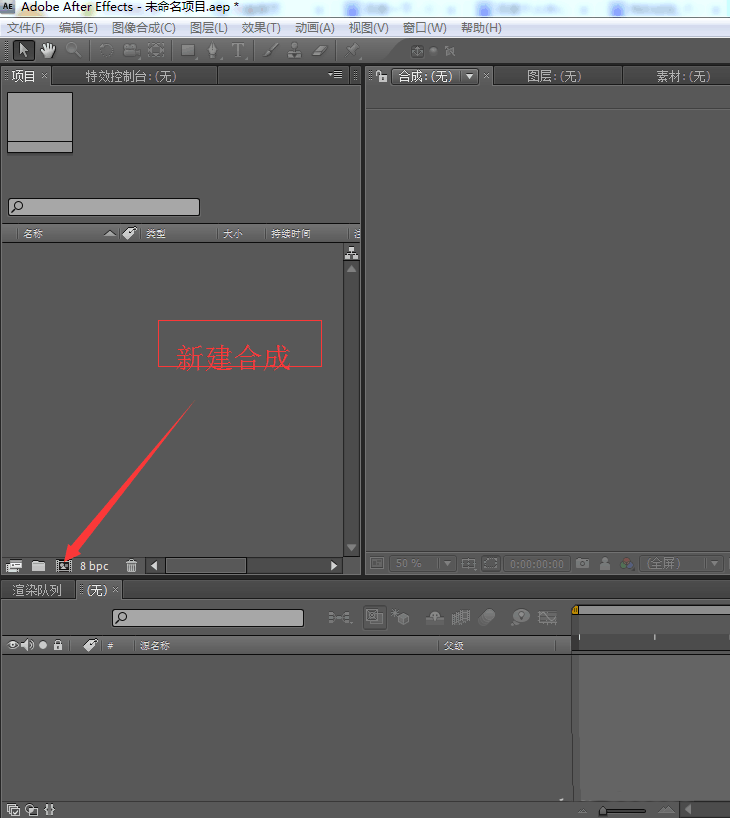Click the 持续时间 column header

[291, 233]
